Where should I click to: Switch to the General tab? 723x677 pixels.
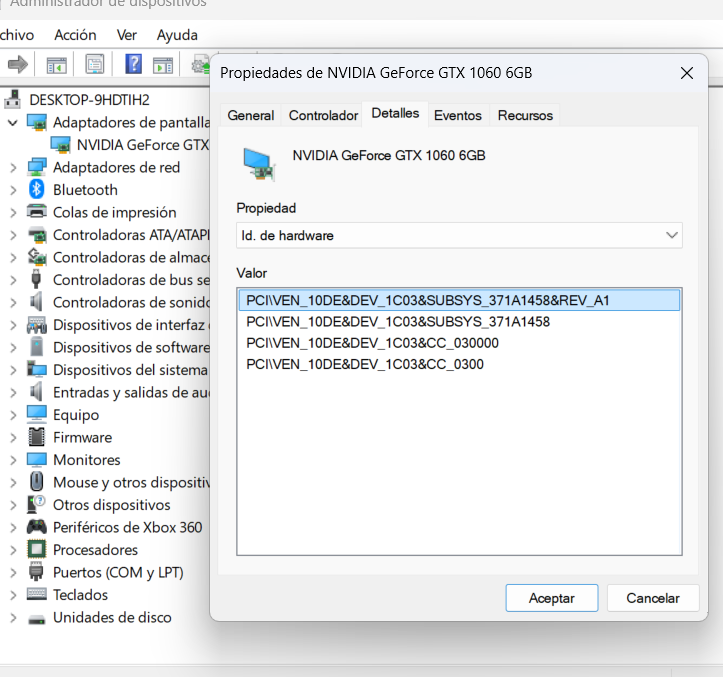250,115
